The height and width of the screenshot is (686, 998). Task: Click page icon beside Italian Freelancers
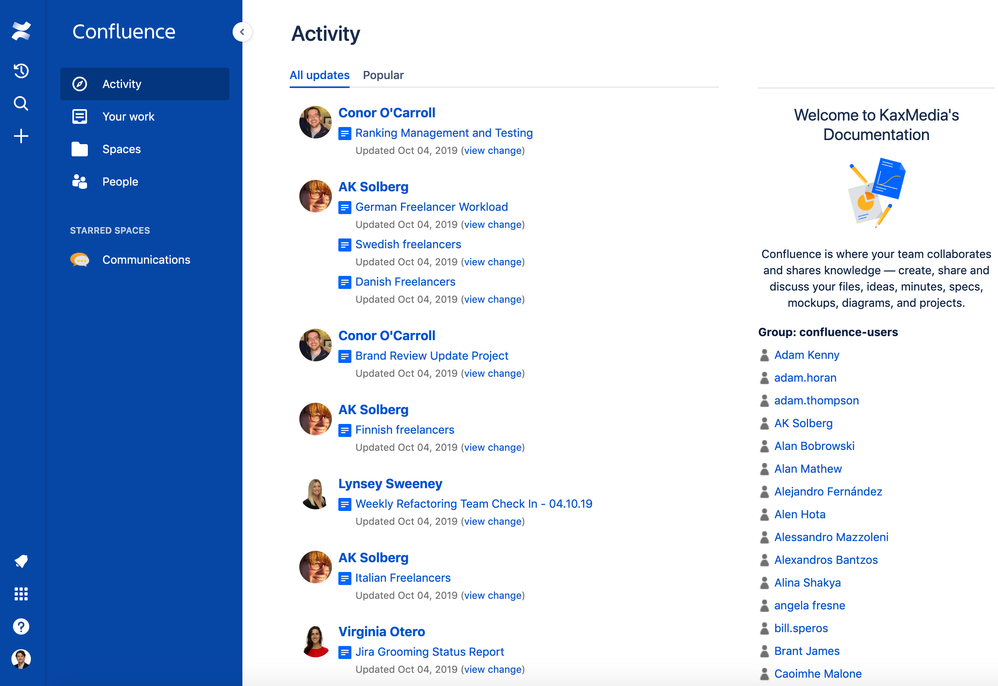[x=344, y=578]
